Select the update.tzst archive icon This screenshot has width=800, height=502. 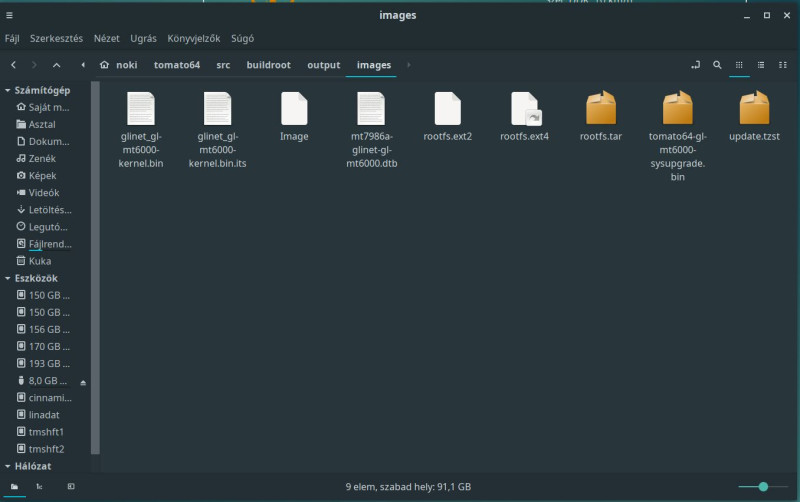[x=754, y=108]
